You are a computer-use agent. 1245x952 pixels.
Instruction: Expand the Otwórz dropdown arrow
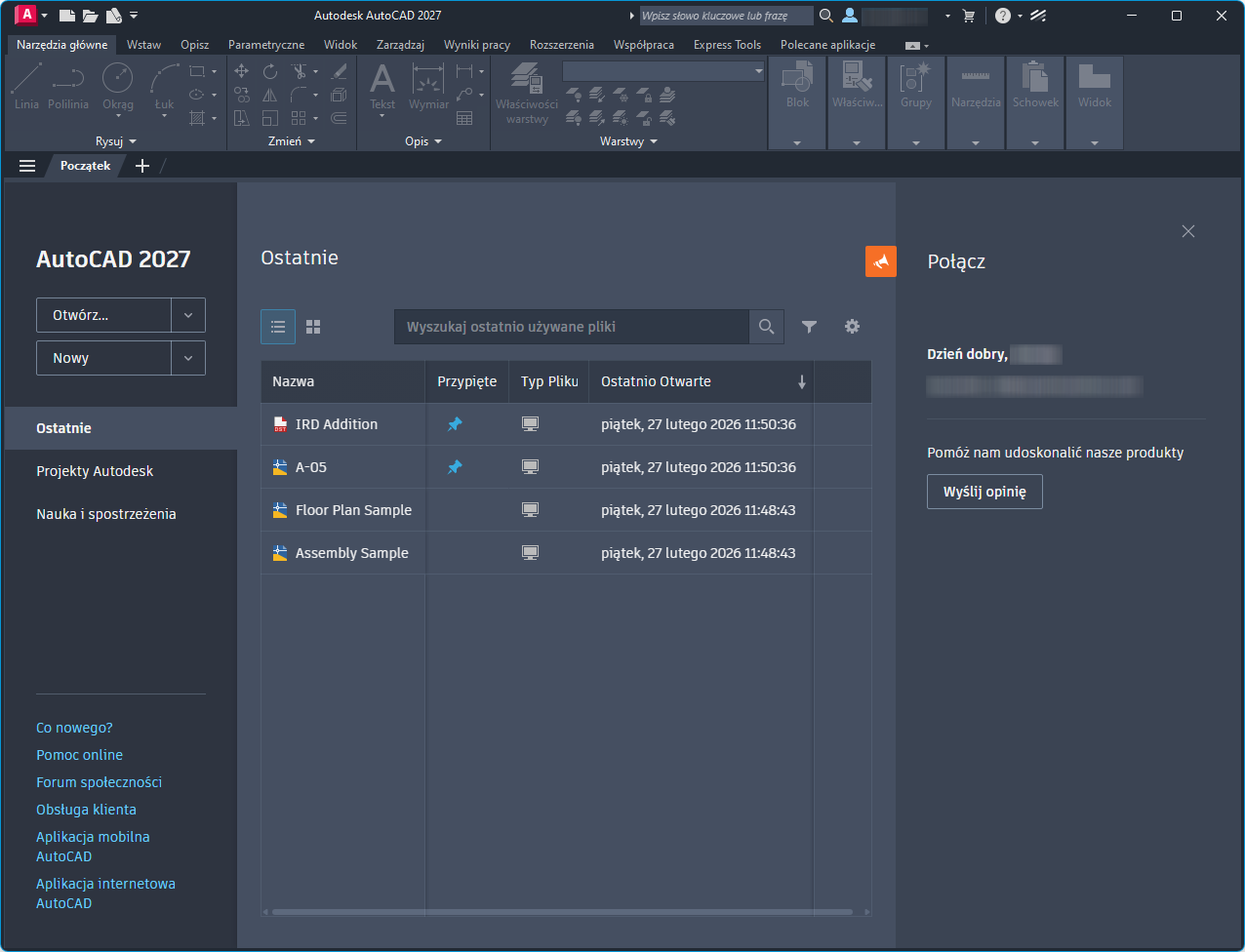pos(188,315)
